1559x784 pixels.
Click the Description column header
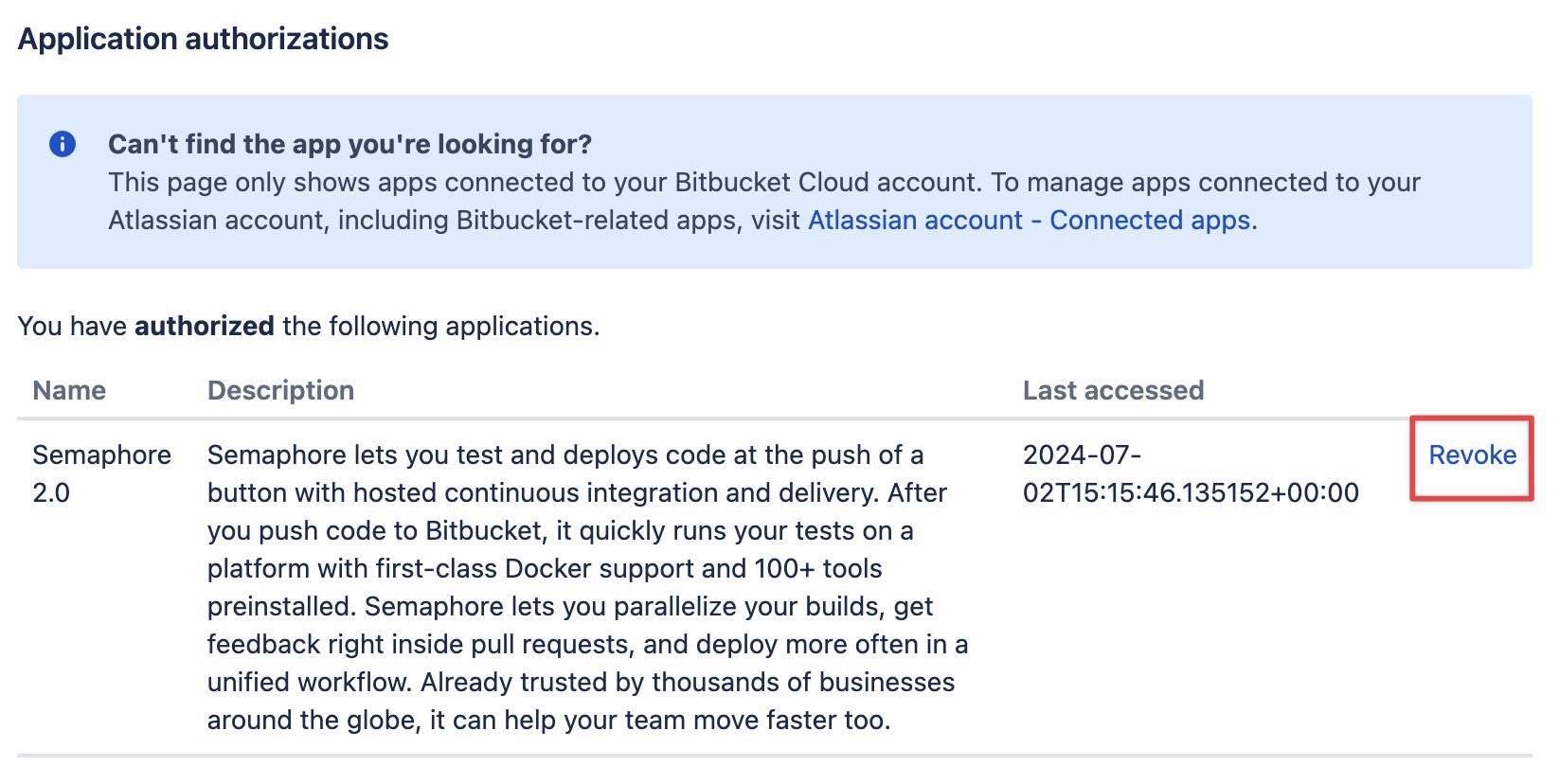pos(280,390)
